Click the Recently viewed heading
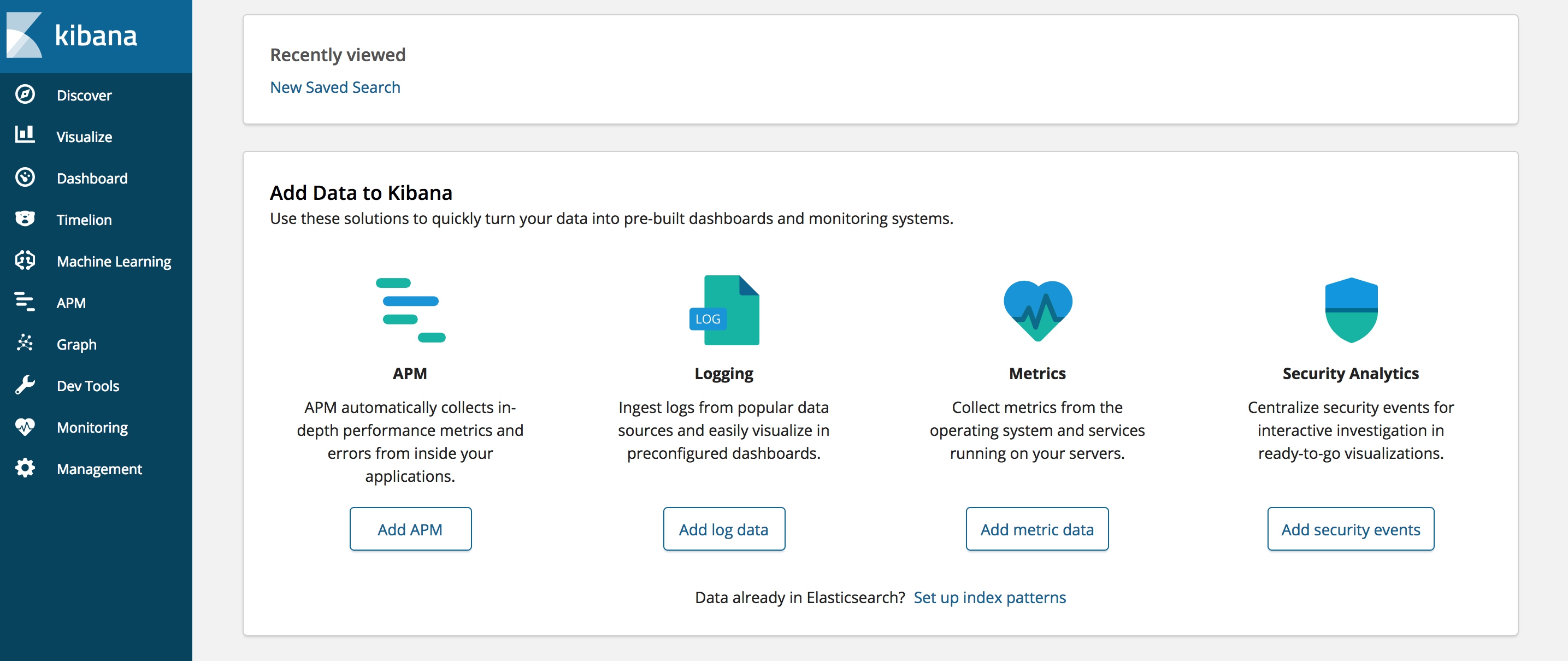The height and width of the screenshot is (661, 1568). pos(338,55)
